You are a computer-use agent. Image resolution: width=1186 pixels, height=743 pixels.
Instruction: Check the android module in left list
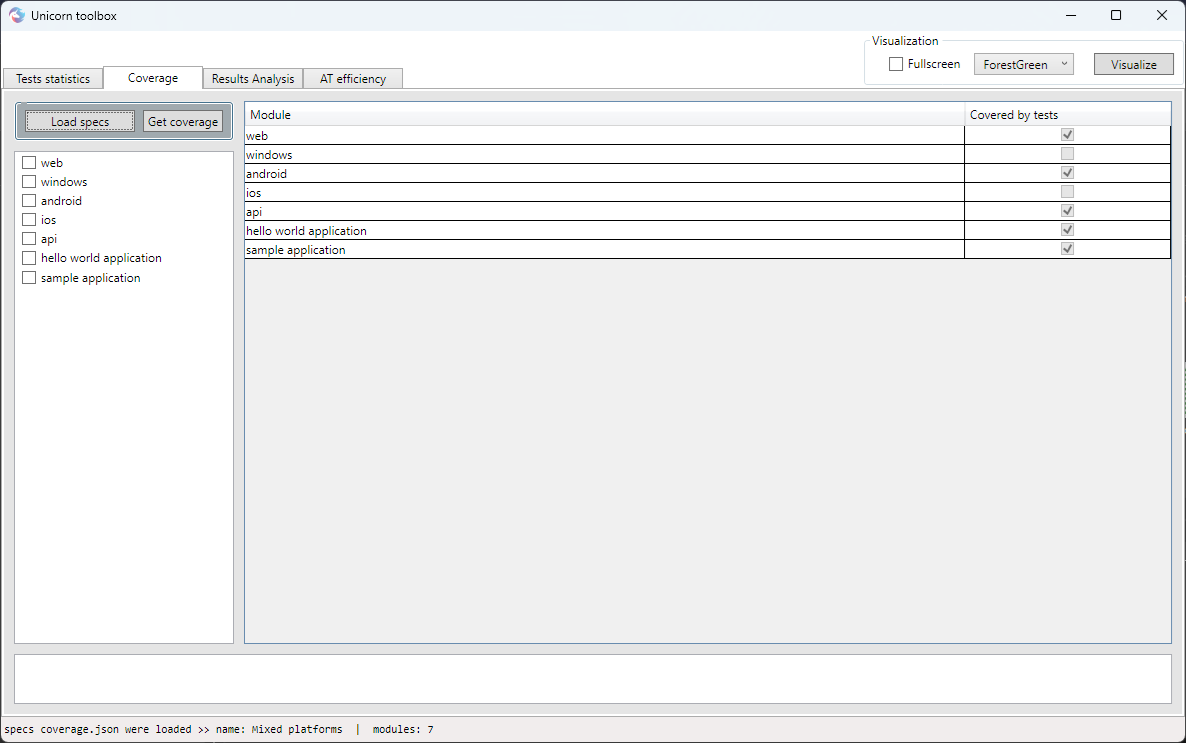pyautogui.click(x=29, y=201)
